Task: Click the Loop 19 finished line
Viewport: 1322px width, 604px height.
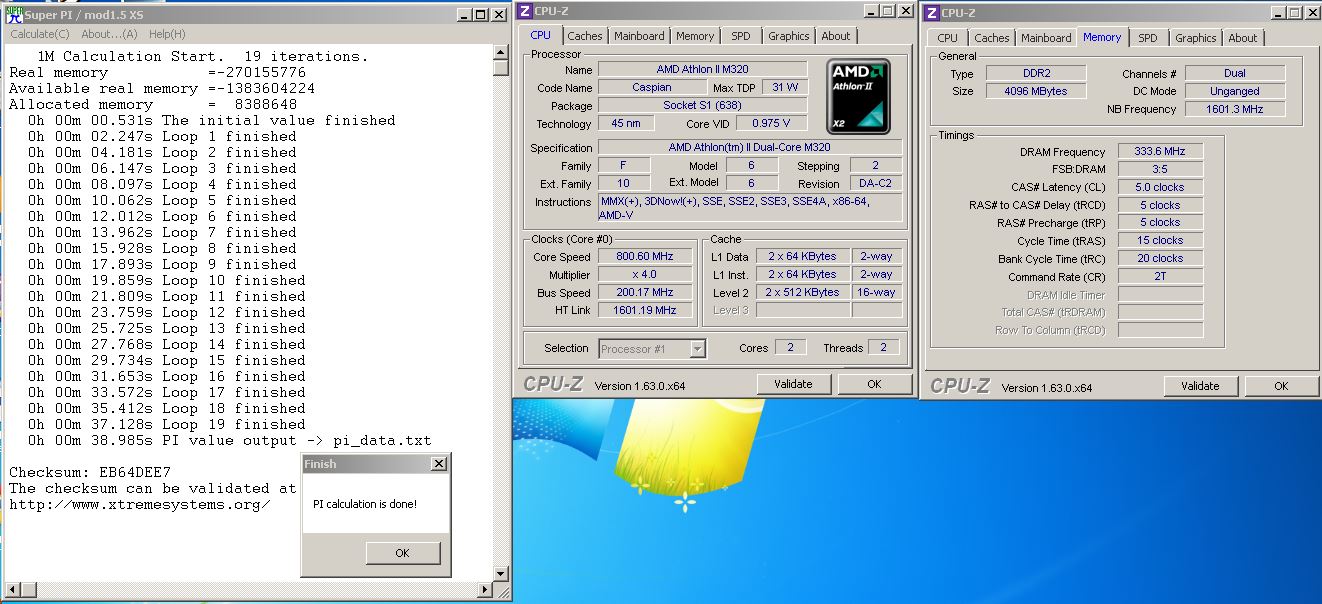Action: click(167, 424)
